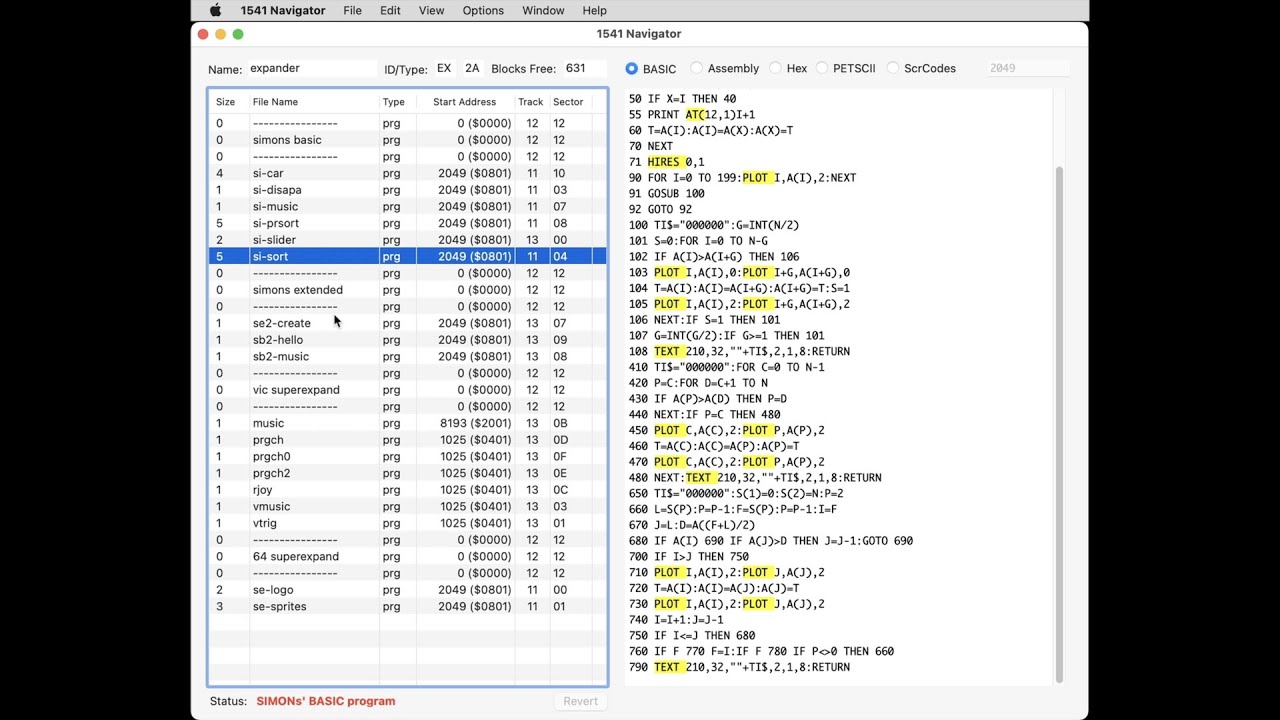Click BASIC line 650 TI$ statement
This screenshot has width=1280, height=720.
tap(736, 494)
